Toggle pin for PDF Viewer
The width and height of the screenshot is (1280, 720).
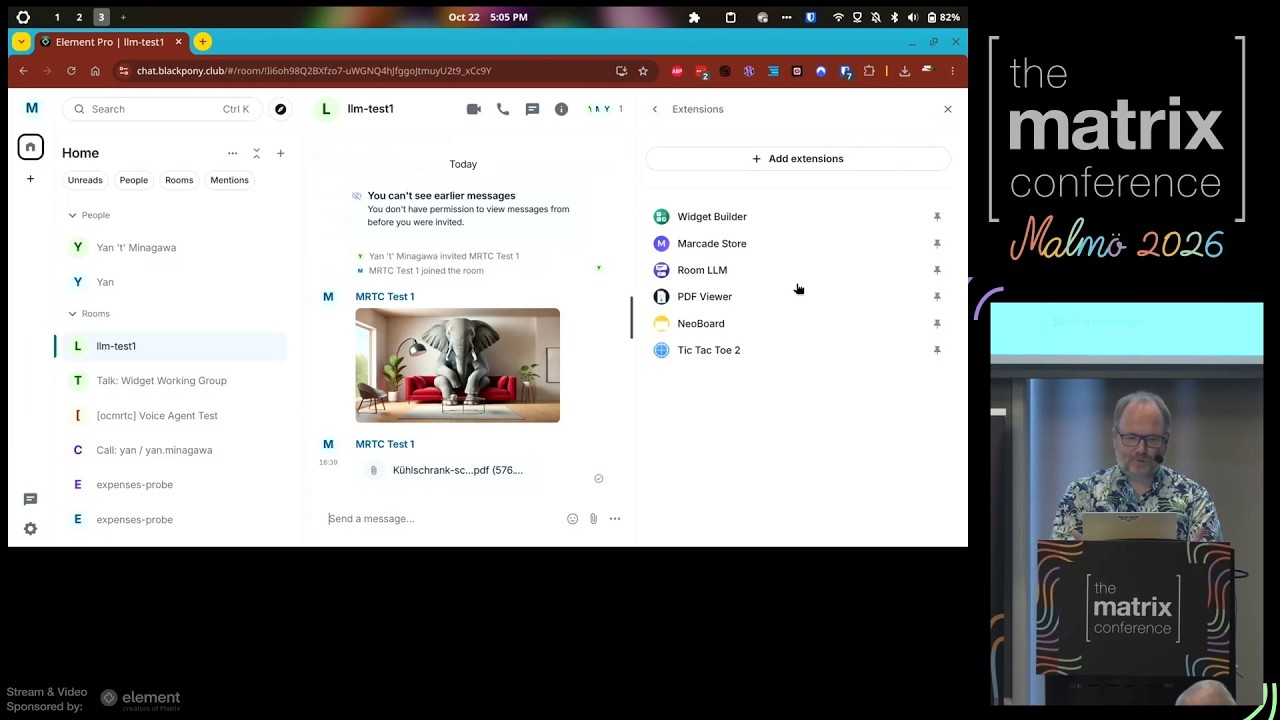point(937,297)
